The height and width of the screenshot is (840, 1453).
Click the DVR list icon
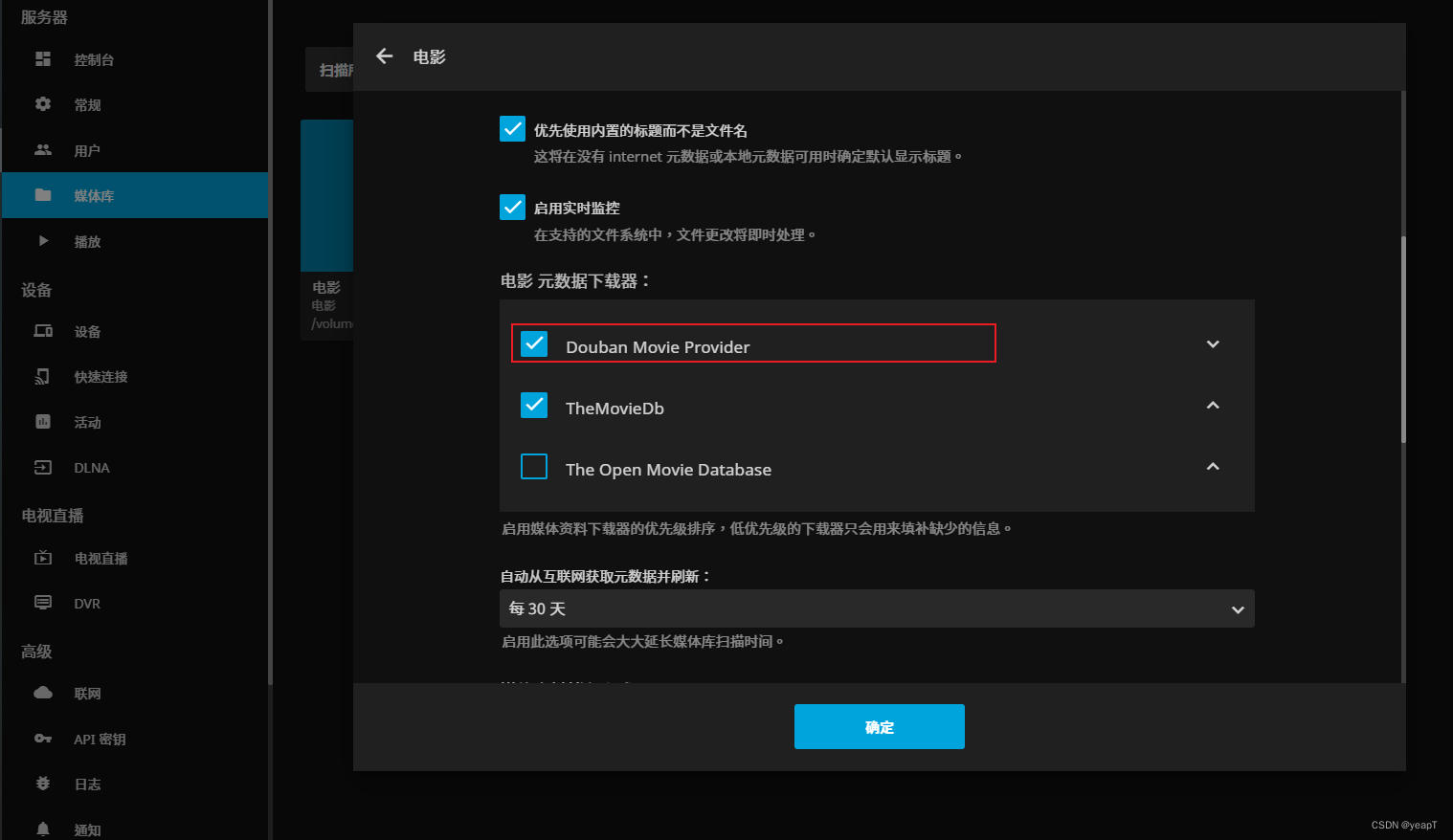(x=43, y=603)
